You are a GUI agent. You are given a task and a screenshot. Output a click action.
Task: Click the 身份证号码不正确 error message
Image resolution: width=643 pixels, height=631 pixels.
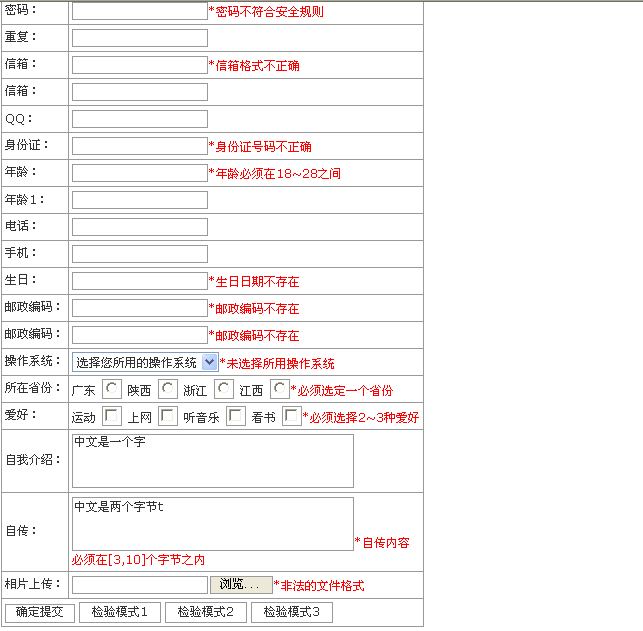tap(260, 146)
